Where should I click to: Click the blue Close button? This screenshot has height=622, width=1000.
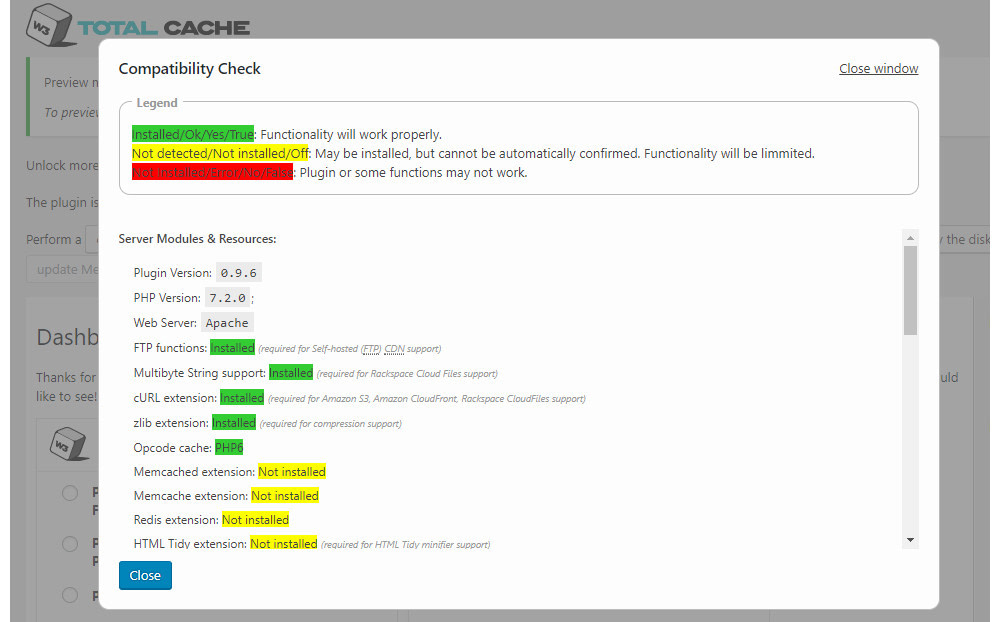144,575
